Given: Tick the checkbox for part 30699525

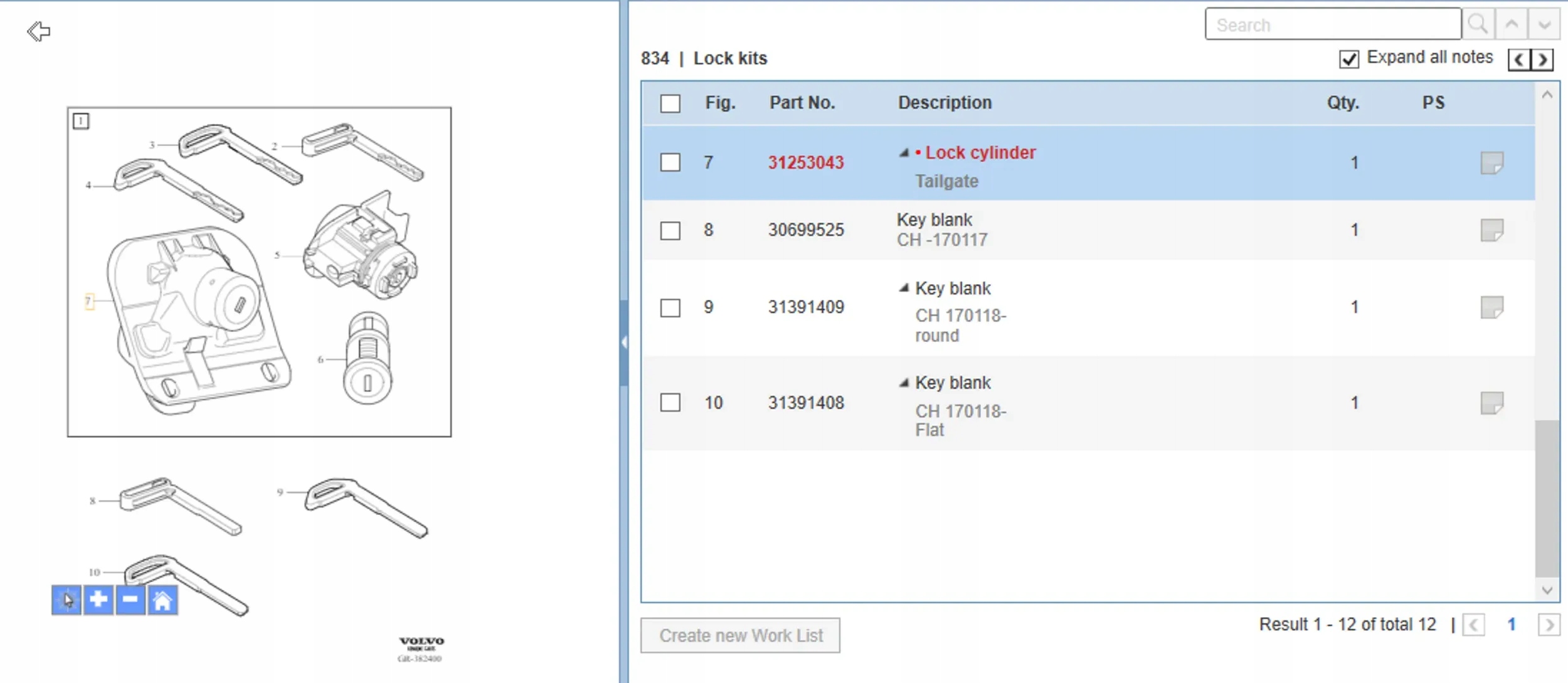Looking at the screenshot, I should coord(670,231).
